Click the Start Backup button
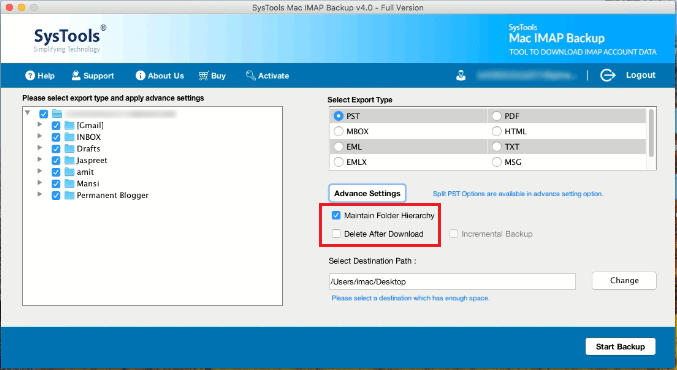677x370 pixels. tap(620, 347)
